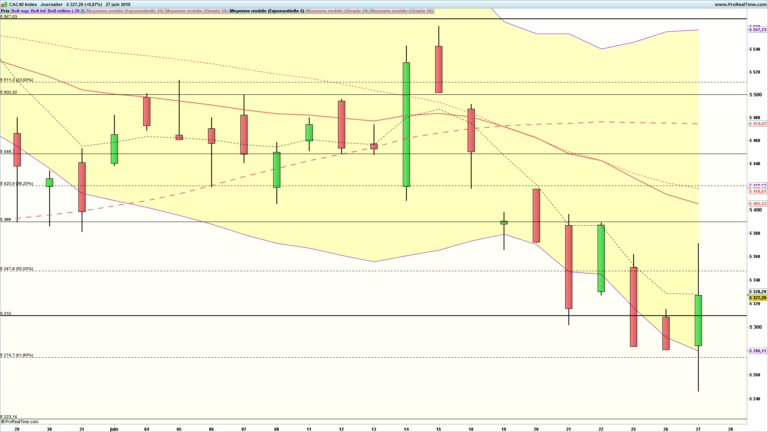The width and height of the screenshot is (768, 432).
Task: Click the 61,80% Fibonacci level label
Action: [17, 355]
